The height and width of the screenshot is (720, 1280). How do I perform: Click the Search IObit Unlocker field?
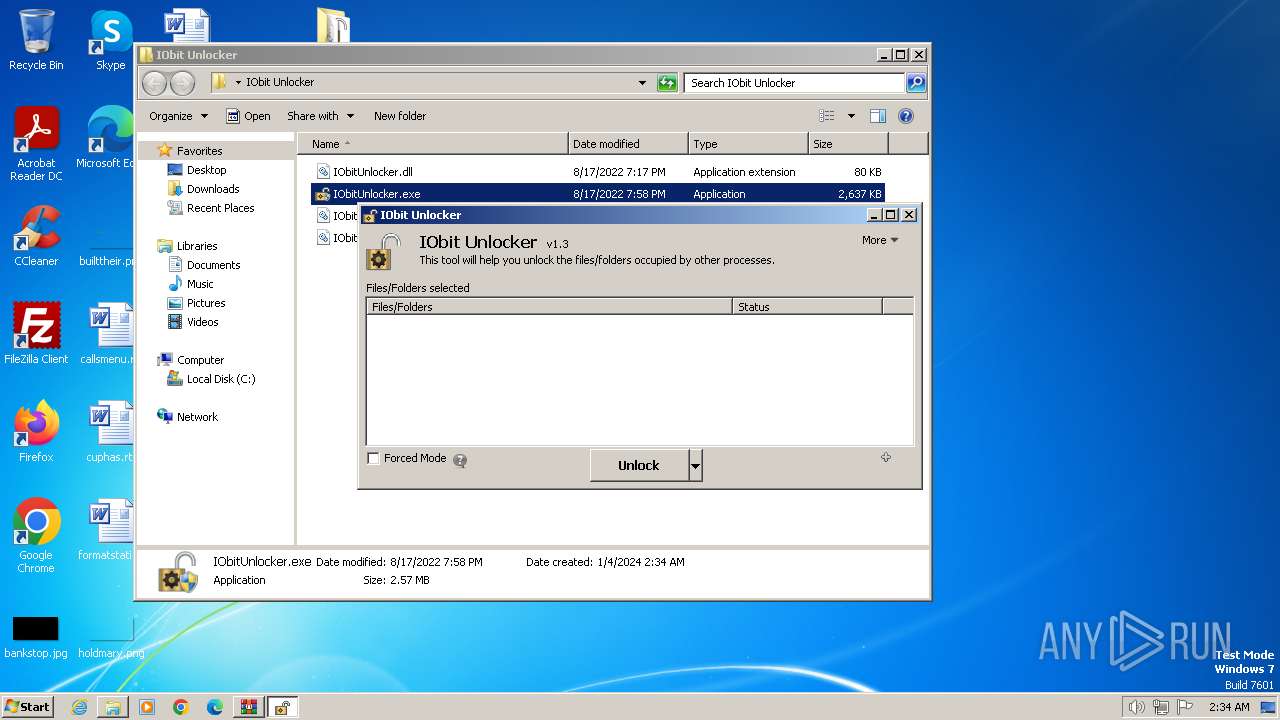click(795, 83)
